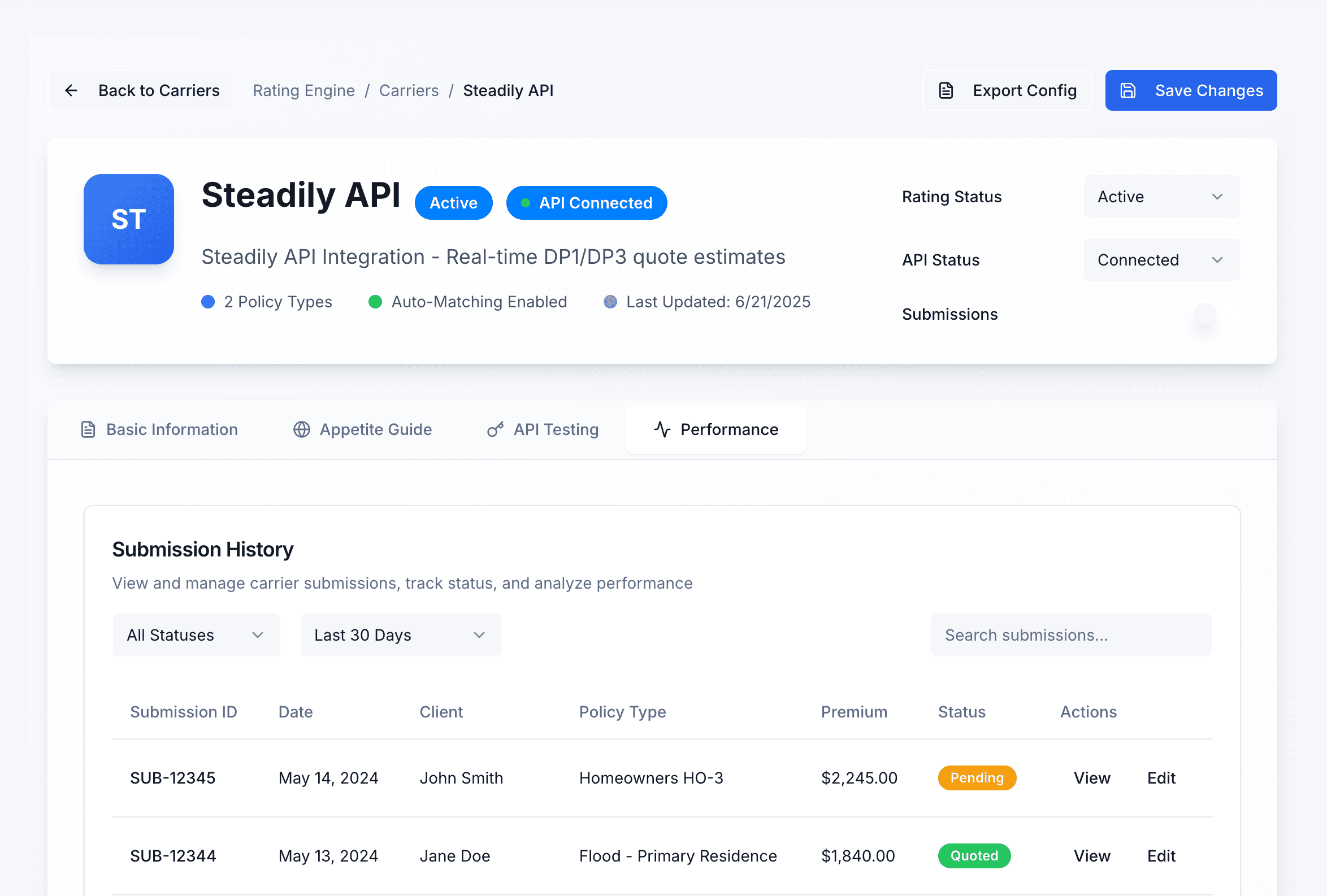Toggle the Submissions switch

coord(1216,315)
